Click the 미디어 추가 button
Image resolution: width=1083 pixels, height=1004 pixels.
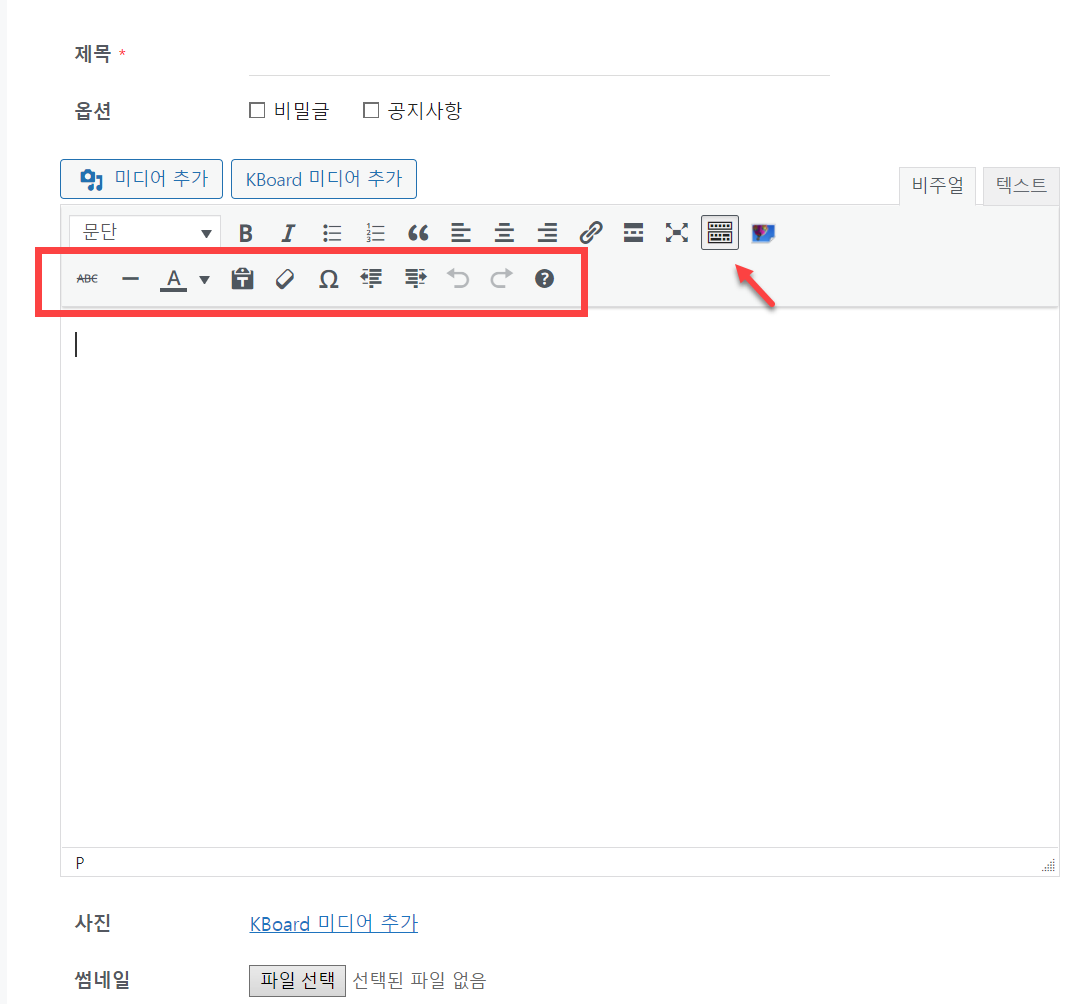[x=141, y=178]
